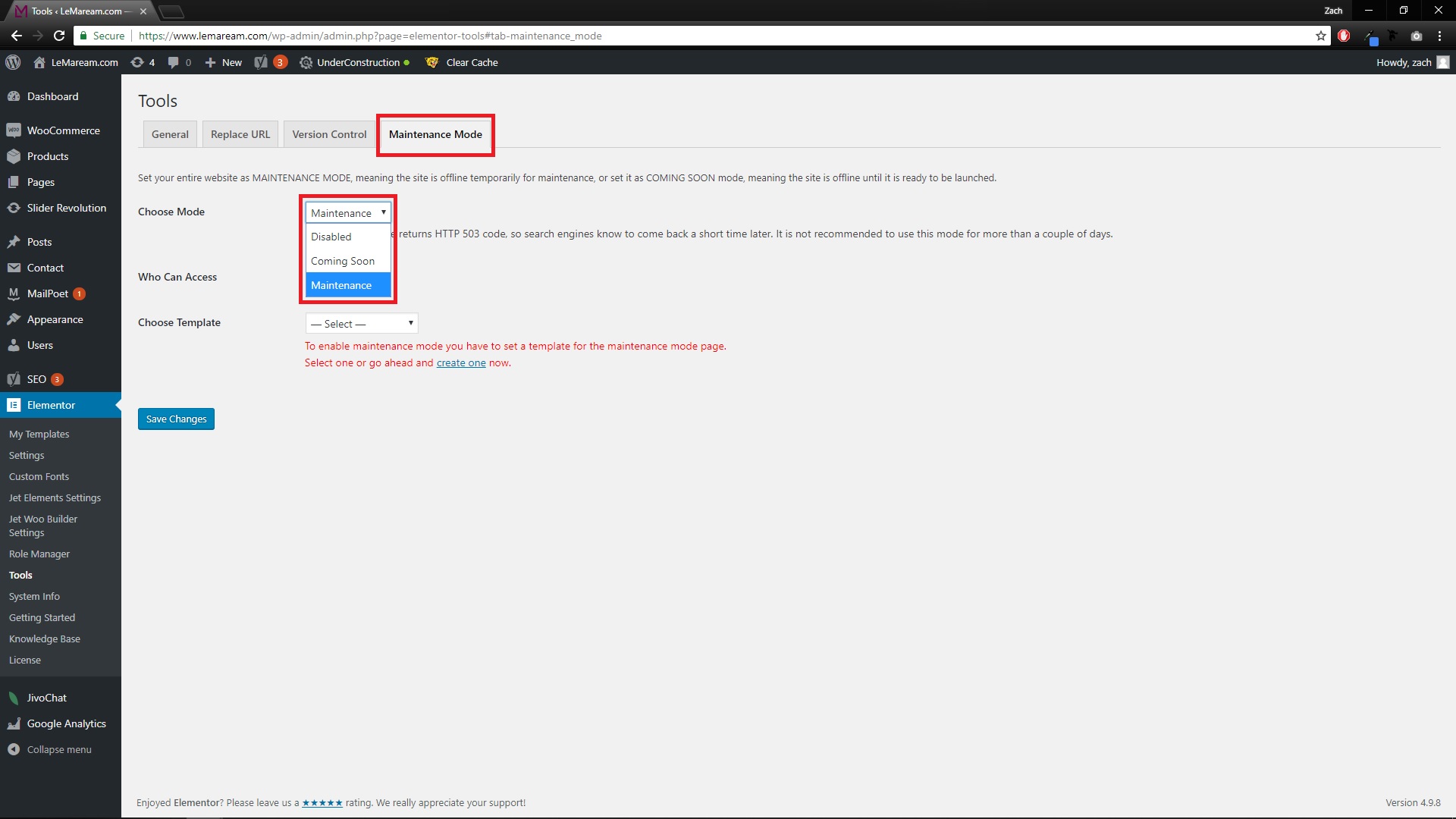
Task: Close the Tools LeMaream.com browser tab
Action: (143, 11)
